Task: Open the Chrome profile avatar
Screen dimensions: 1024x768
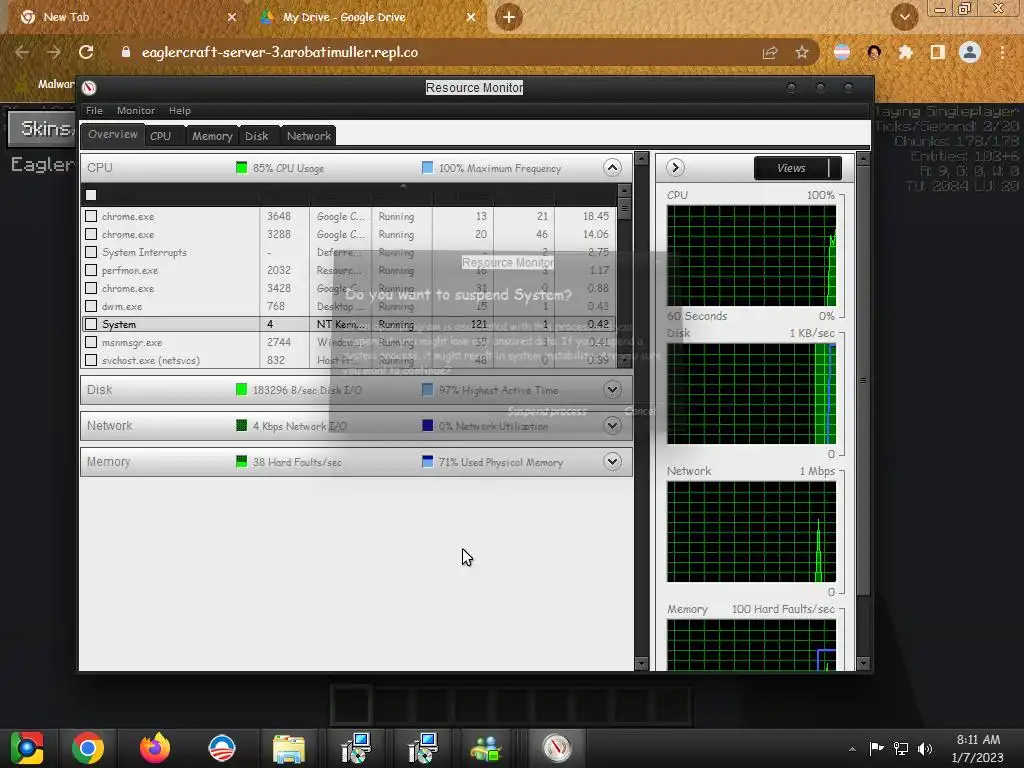Action: tap(970, 52)
